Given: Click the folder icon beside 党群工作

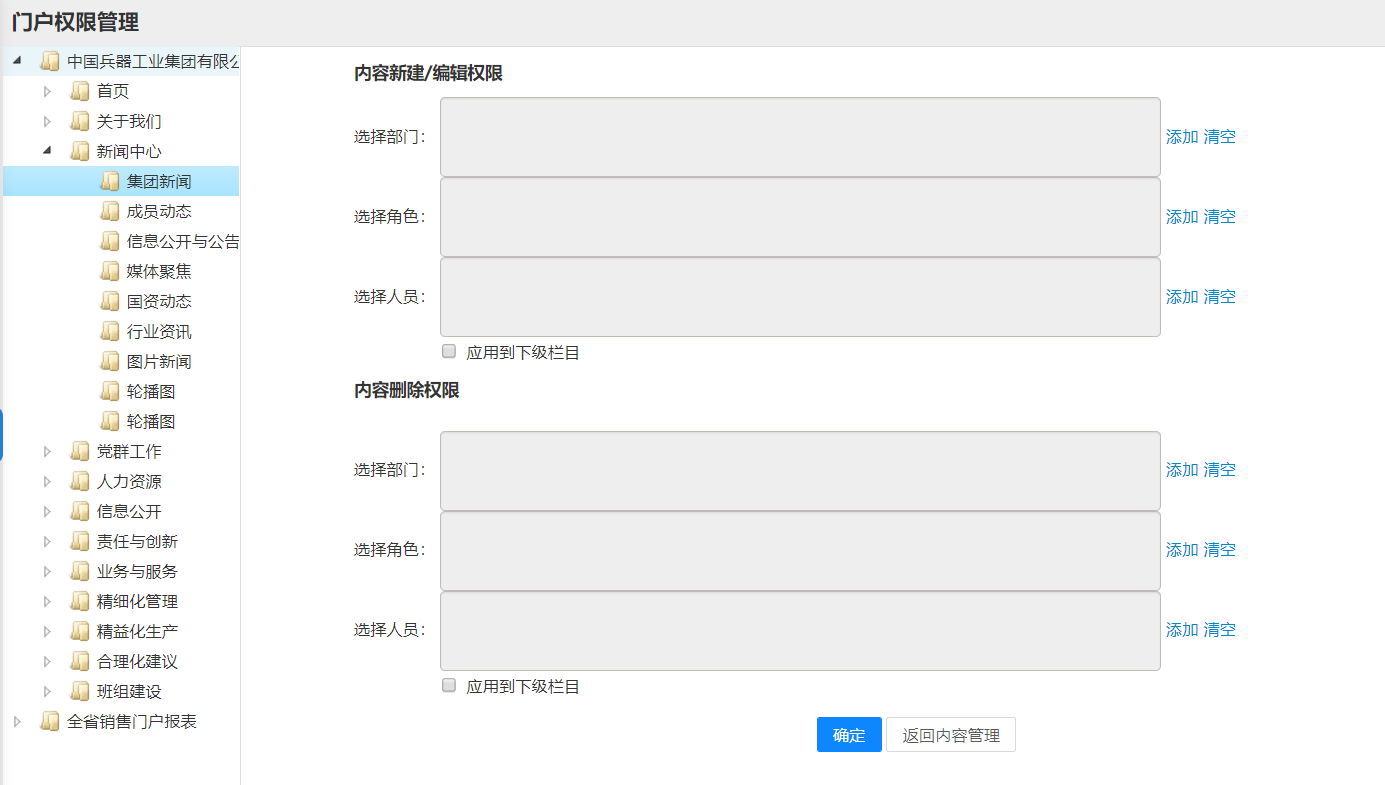Looking at the screenshot, I should 80,452.
